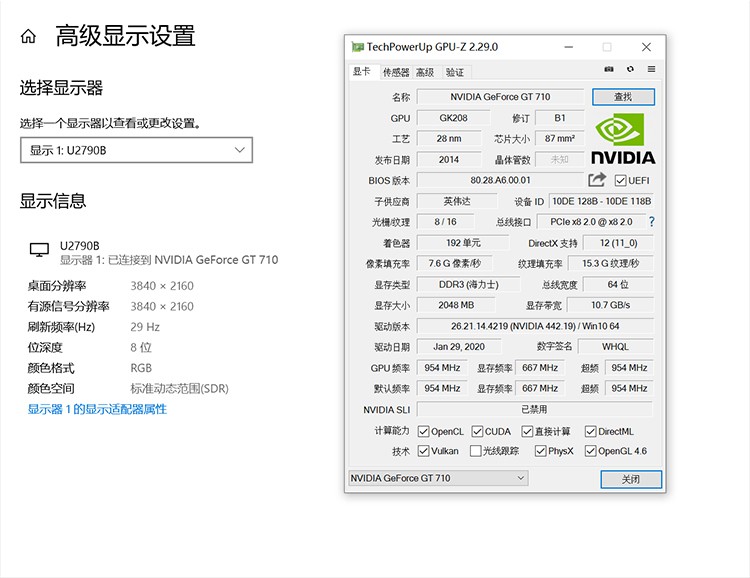Toggle the Vulkan checkbox
The width and height of the screenshot is (750, 578).
[423, 451]
